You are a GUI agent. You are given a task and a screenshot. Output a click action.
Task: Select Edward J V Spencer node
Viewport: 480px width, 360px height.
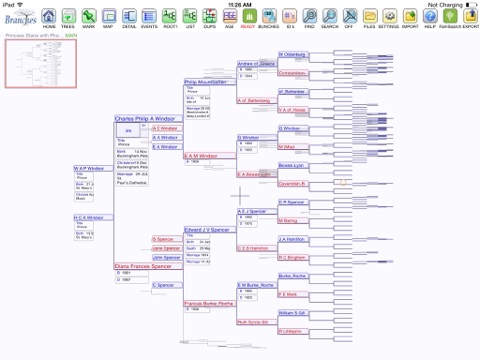coord(210,230)
